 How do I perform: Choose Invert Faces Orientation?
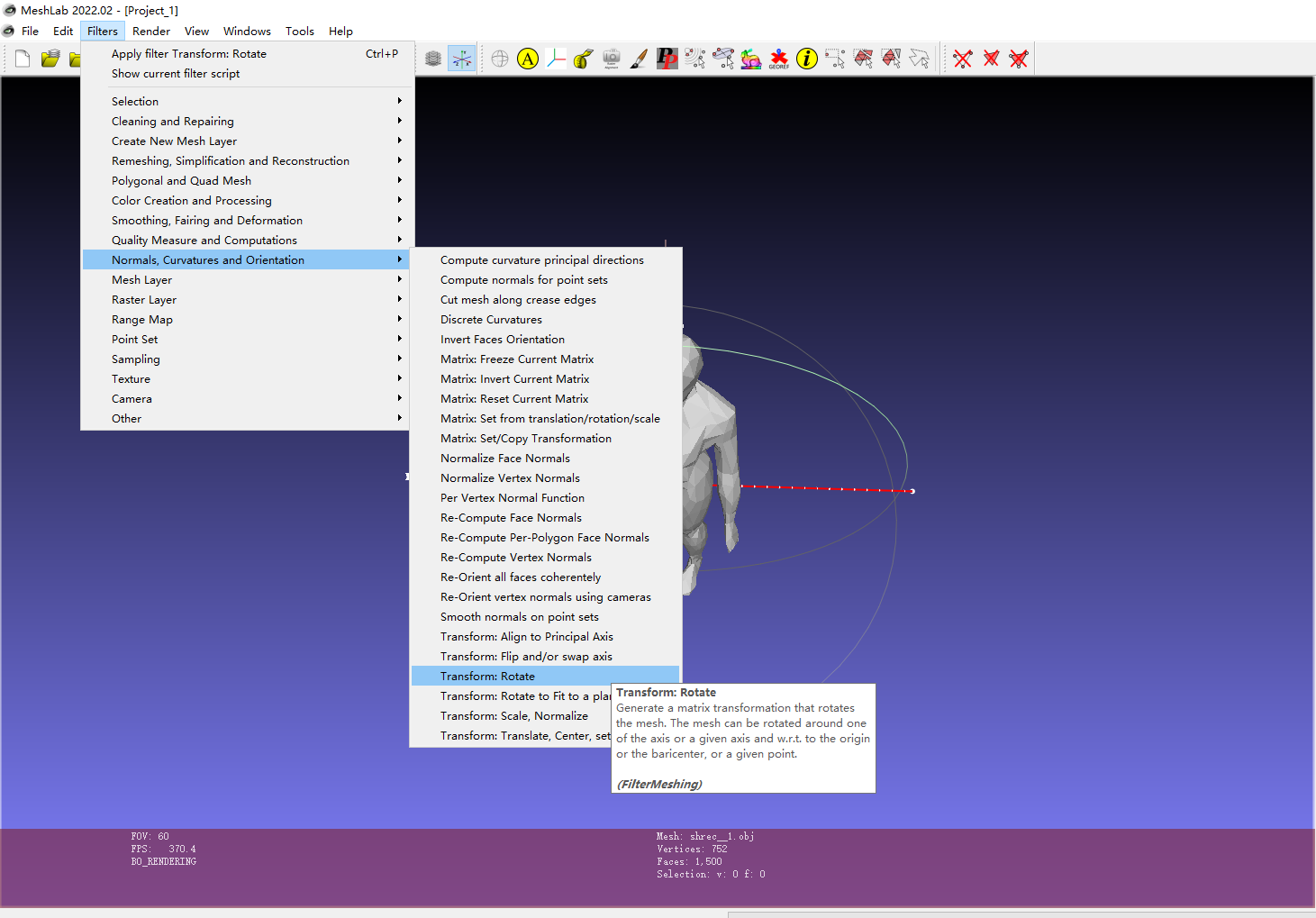tap(545, 340)
